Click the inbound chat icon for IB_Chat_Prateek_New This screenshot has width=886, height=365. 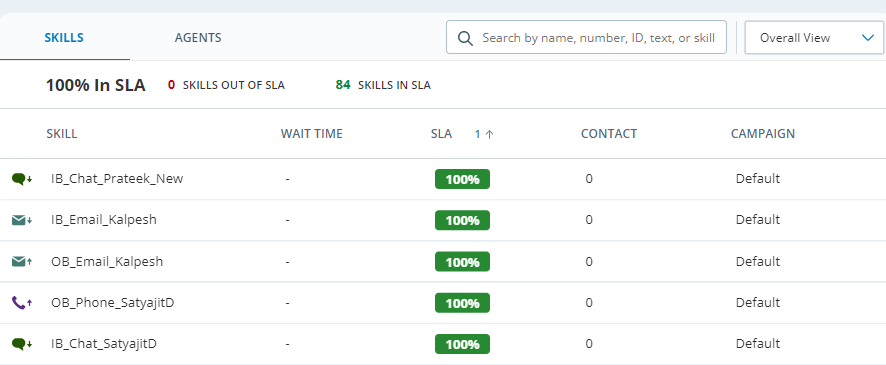click(x=21, y=179)
